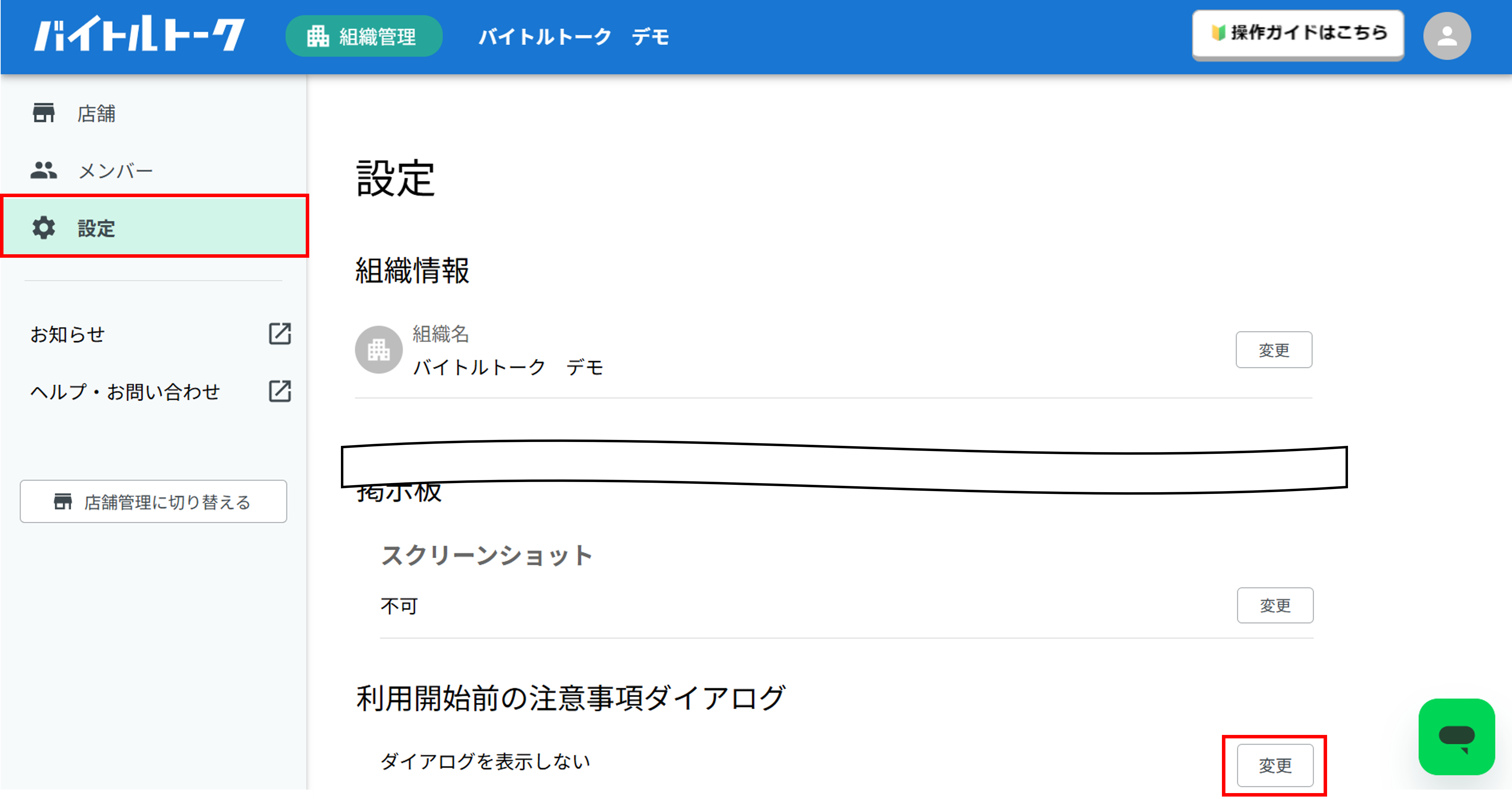
Task: Click the ダイアログを表示しない text
Action: tap(485, 761)
